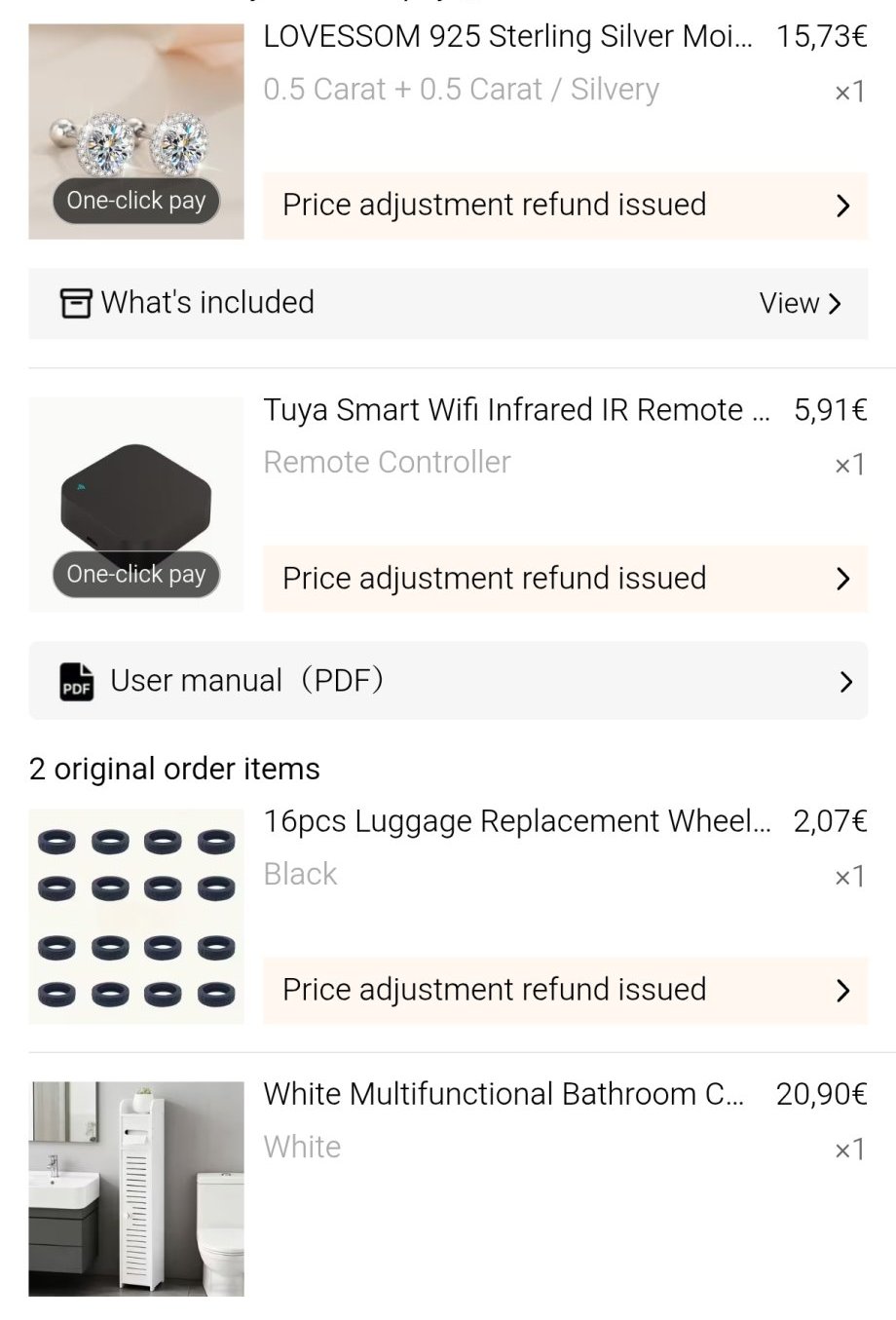Screen dimensions: 896x1320
Task: Expand the View link for What's included
Action: coord(800,303)
